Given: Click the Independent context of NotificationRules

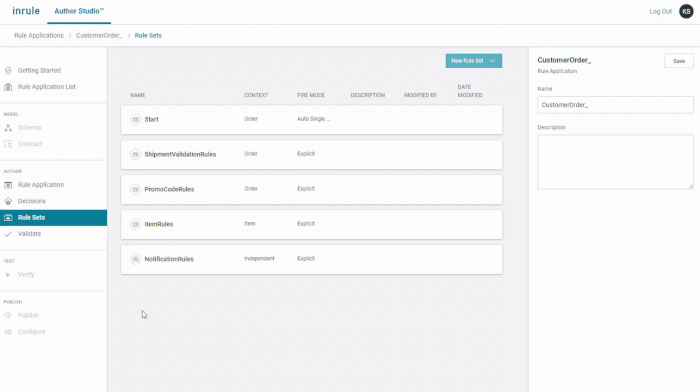Looking at the screenshot, I should (x=259, y=259).
